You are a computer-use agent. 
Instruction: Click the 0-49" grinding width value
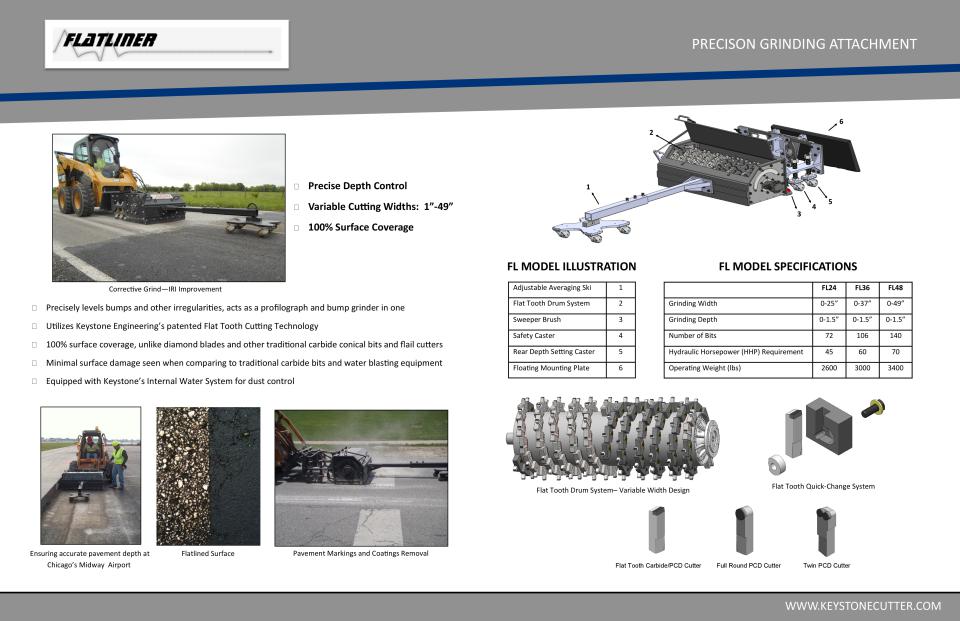(x=895, y=304)
